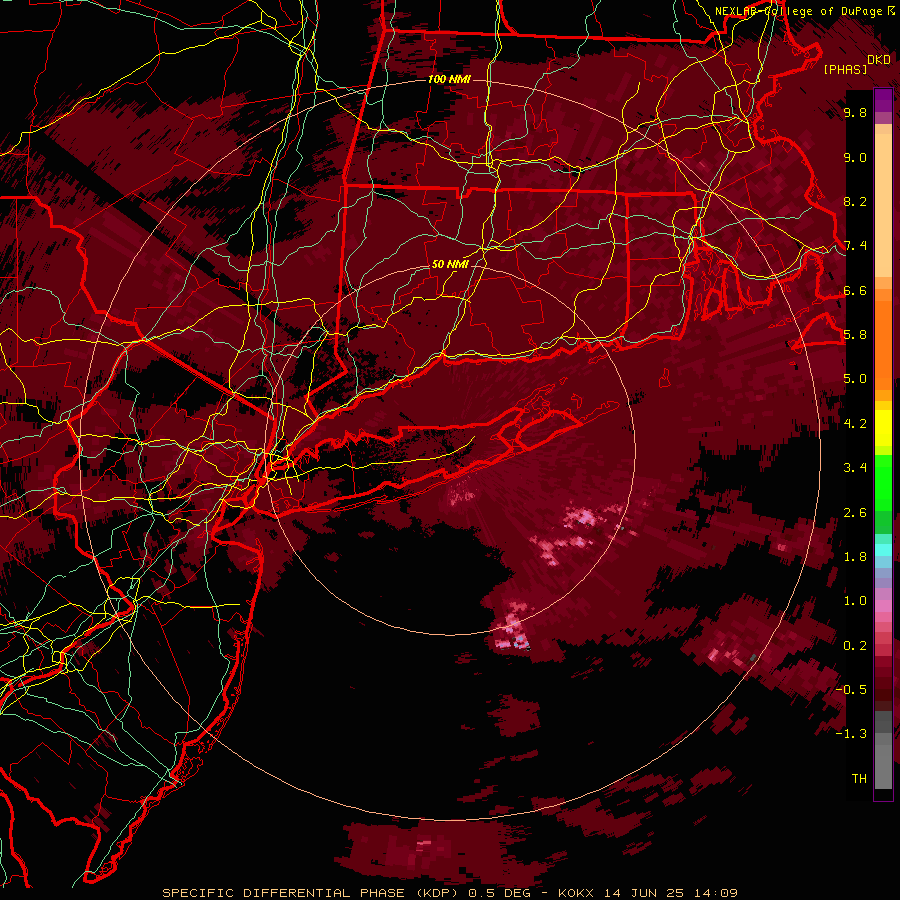900x900 pixels.
Task: Click the 100 NMI range ring label
Action: click(x=449, y=79)
